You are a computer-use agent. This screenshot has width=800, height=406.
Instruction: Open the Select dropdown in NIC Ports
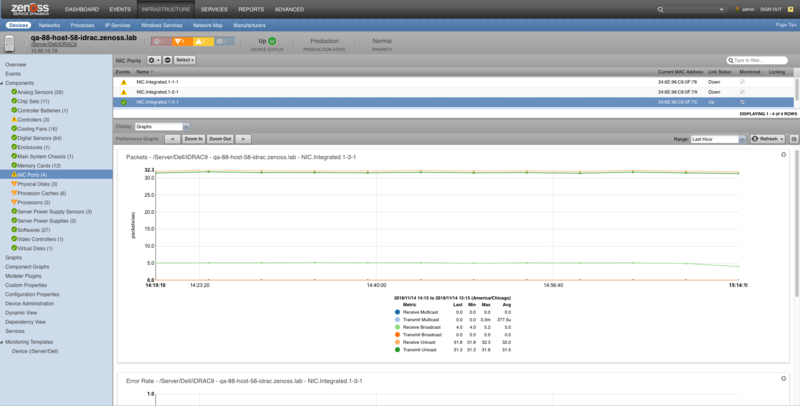coord(185,60)
